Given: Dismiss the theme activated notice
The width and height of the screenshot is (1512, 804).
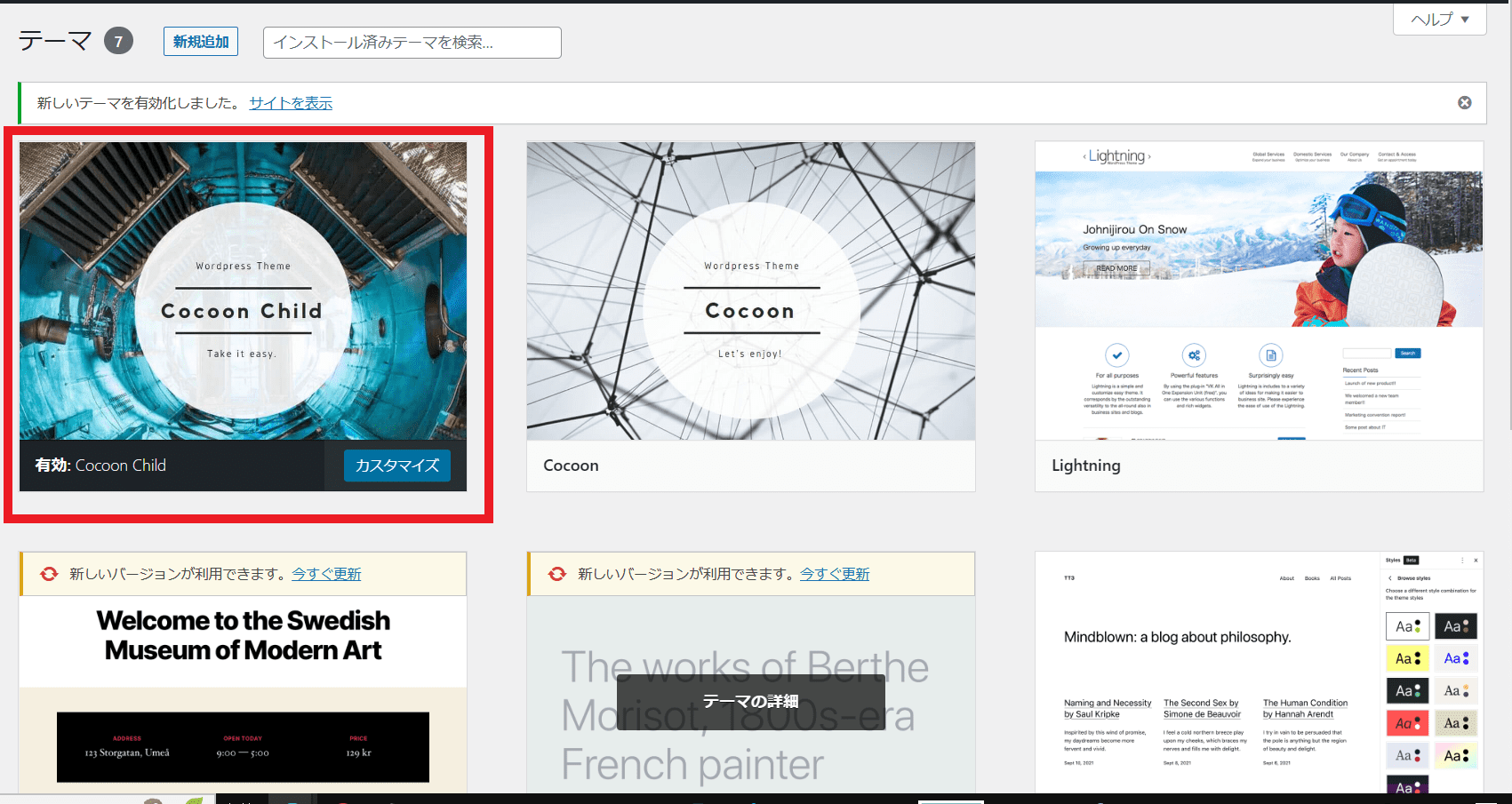Looking at the screenshot, I should (x=1465, y=103).
